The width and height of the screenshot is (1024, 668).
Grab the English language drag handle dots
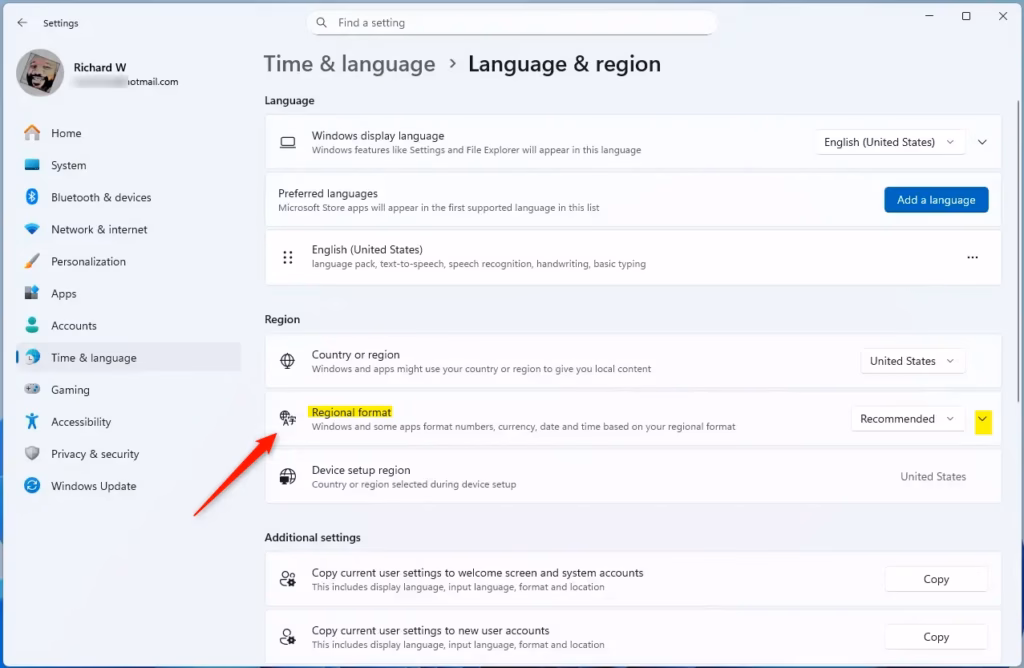pyautogui.click(x=287, y=257)
